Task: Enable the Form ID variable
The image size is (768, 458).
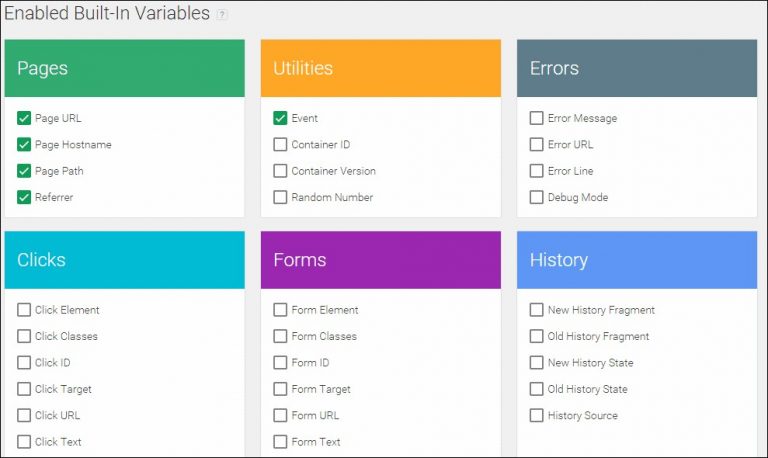Action: [x=280, y=363]
